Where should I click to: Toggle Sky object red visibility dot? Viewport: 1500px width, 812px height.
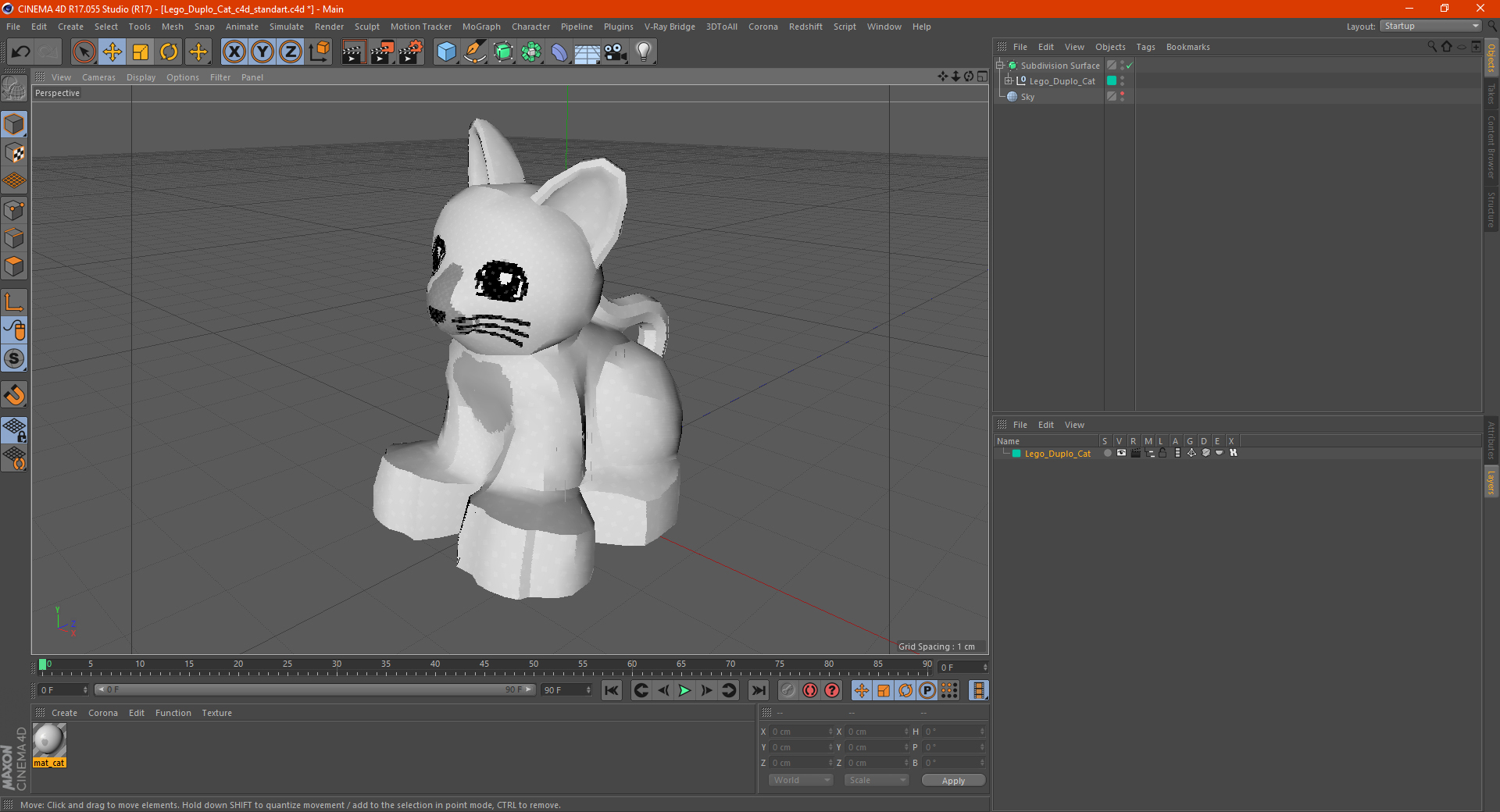click(x=1123, y=94)
